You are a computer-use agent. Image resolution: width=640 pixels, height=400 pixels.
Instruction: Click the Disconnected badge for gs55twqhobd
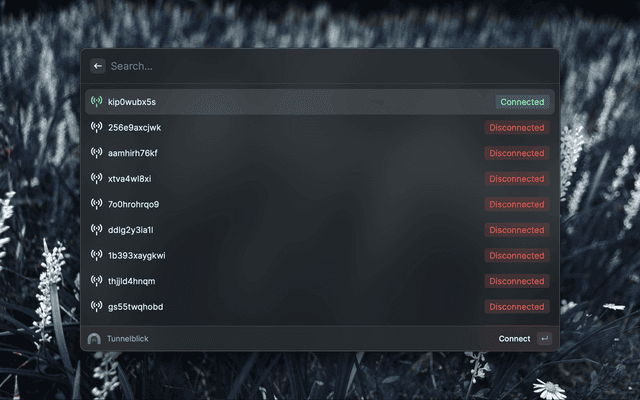pos(517,307)
